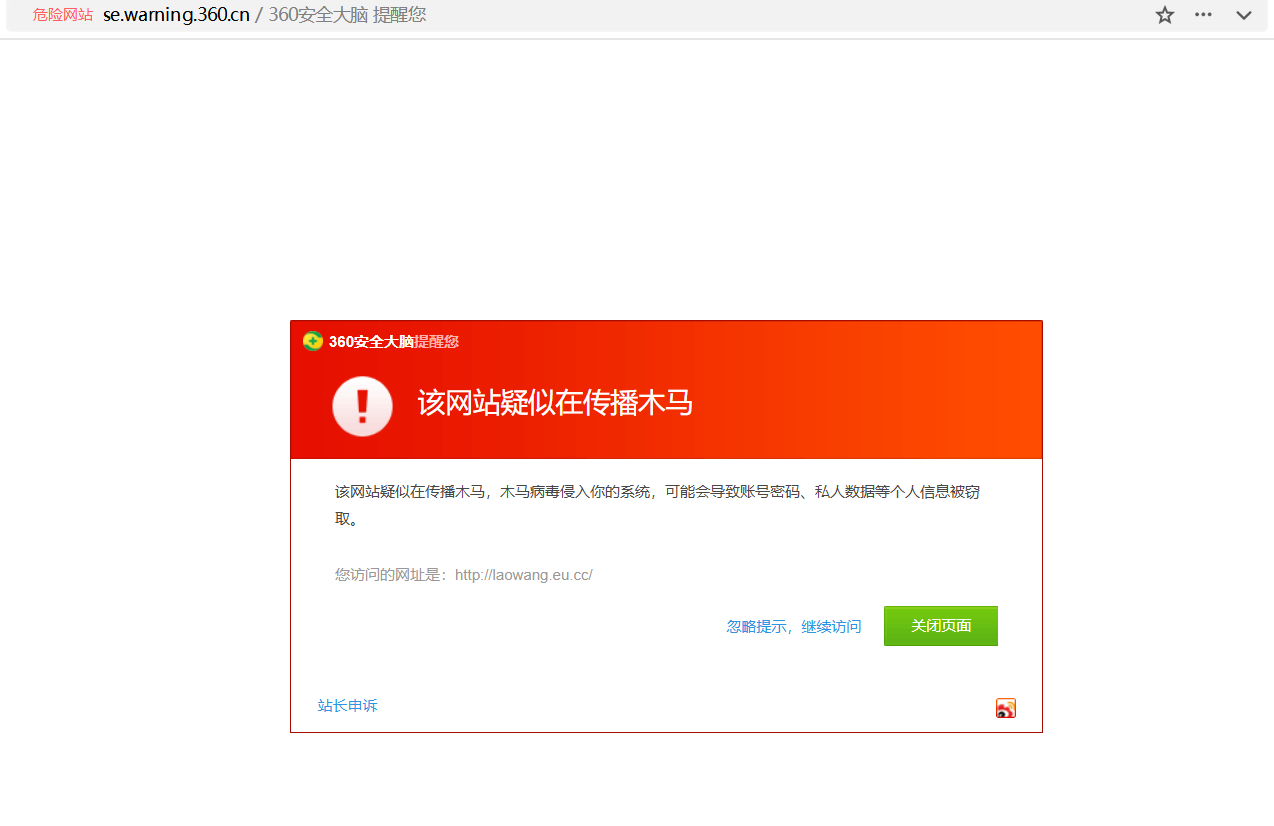Click the 360安全大脑 label in dialog header
Screen dimensions: 1274x826
(371, 341)
